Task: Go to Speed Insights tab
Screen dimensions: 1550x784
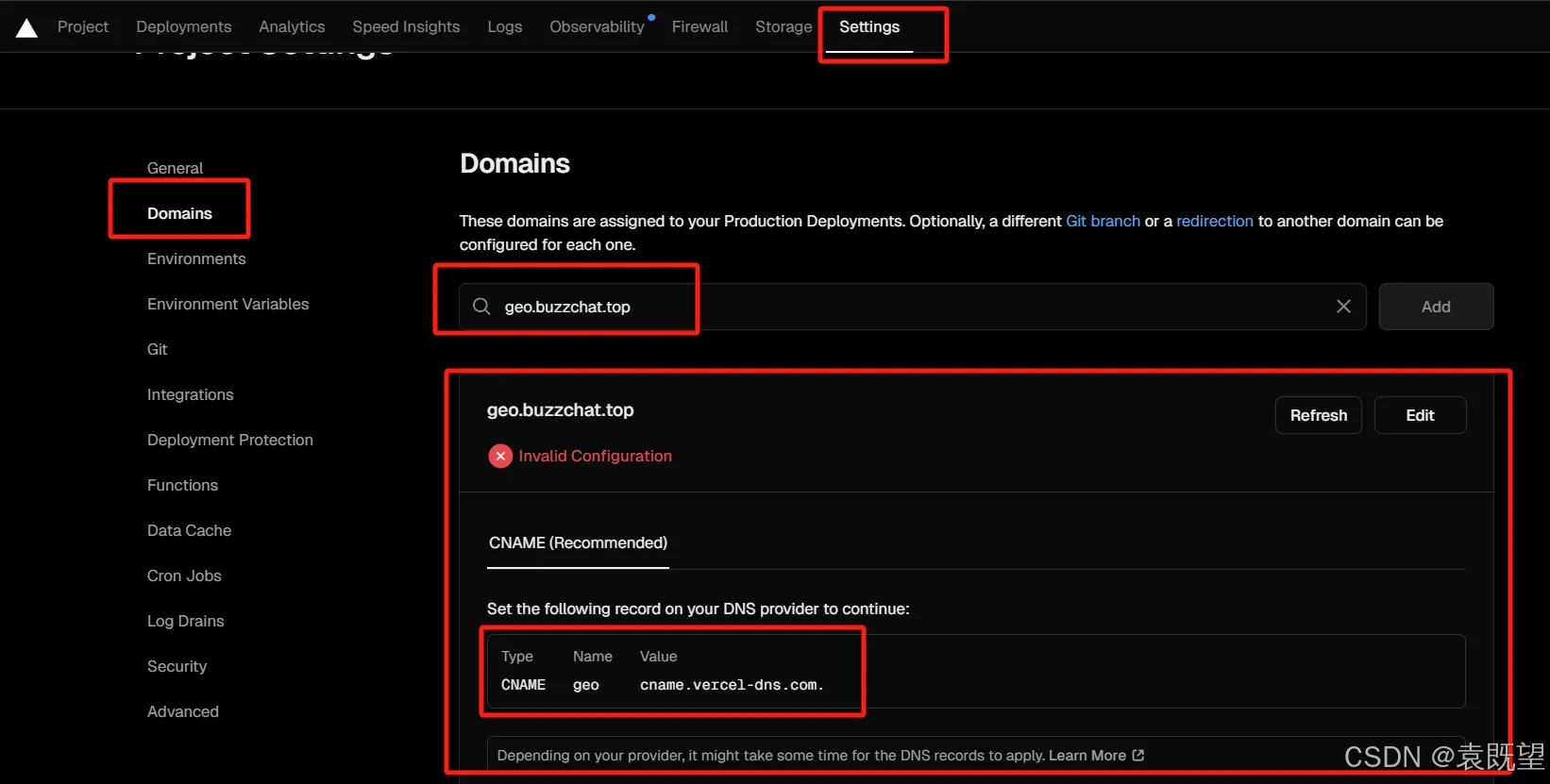Action: (406, 26)
